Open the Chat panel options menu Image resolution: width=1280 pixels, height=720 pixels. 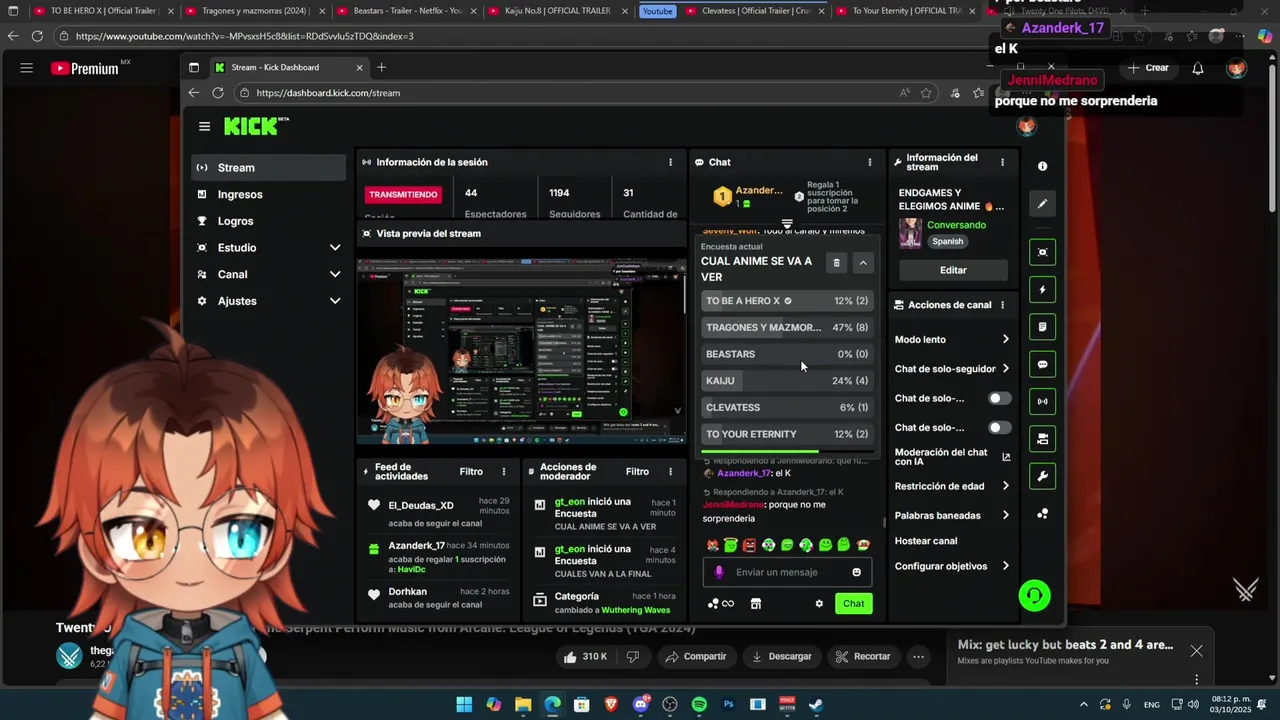pyautogui.click(x=869, y=162)
